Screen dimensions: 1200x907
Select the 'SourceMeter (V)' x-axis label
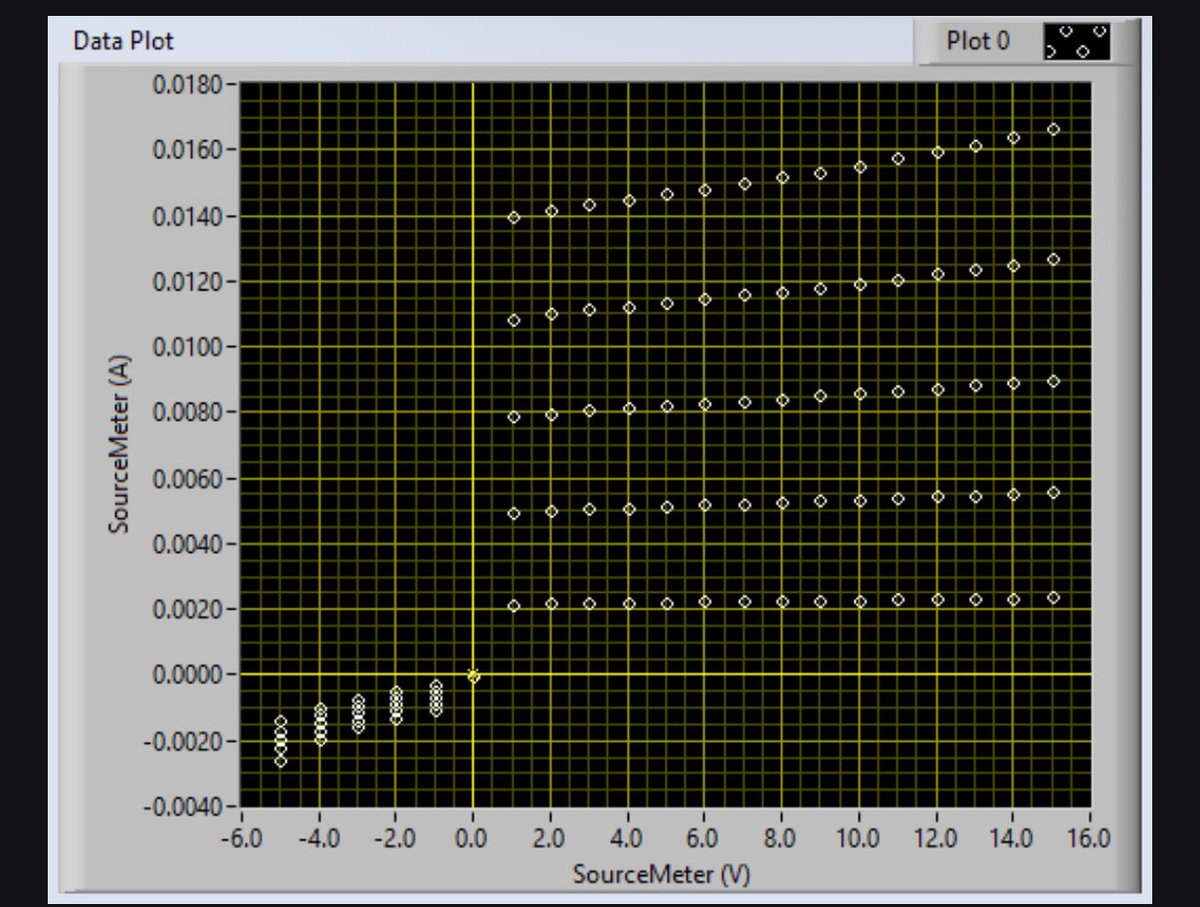pos(661,874)
